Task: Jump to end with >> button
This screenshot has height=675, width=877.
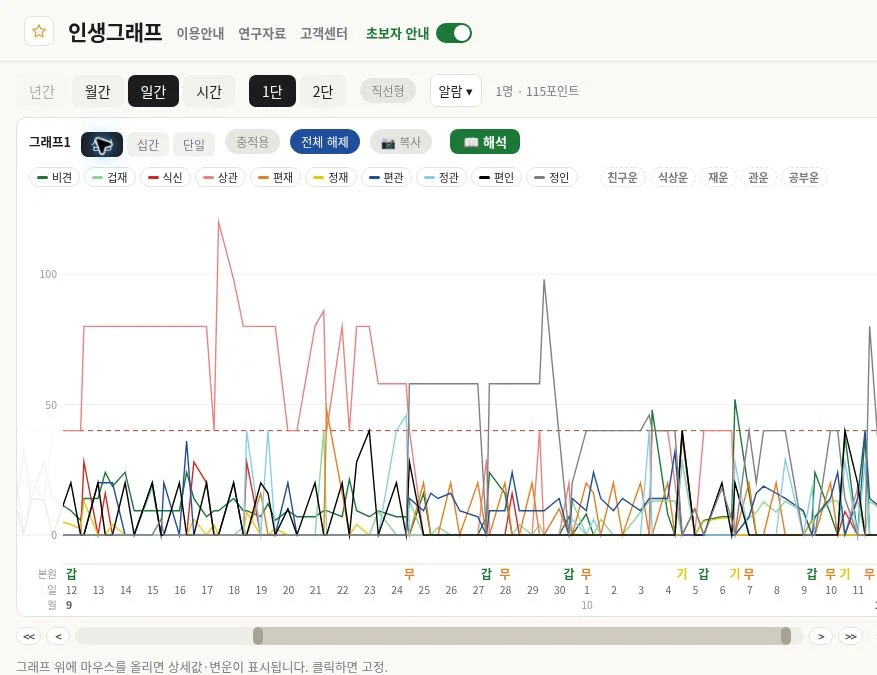Action: tap(851, 636)
